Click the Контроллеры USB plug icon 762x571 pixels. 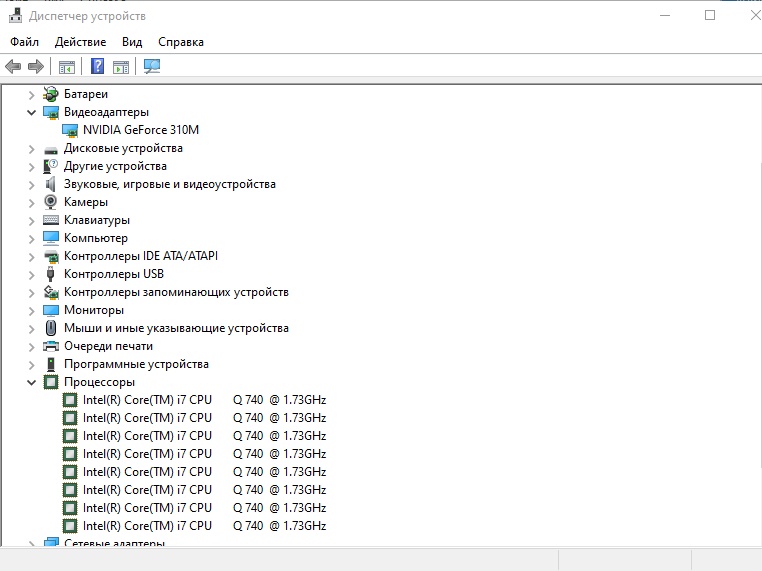tap(50, 274)
